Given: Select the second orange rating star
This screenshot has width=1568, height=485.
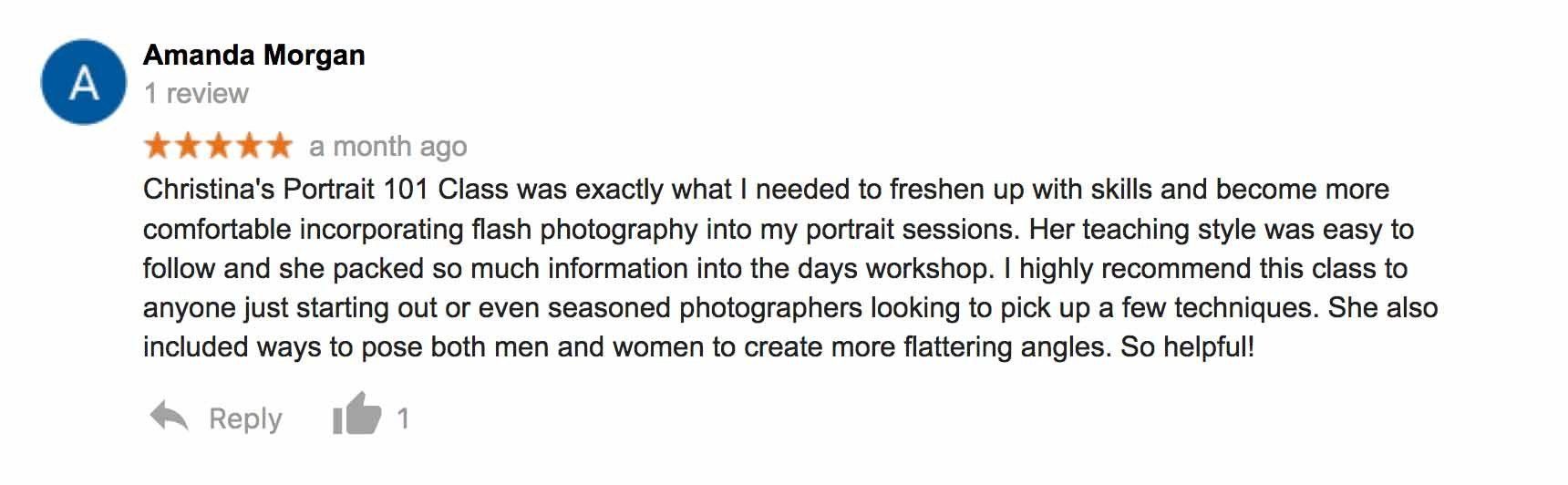Looking at the screenshot, I should pos(189,145).
